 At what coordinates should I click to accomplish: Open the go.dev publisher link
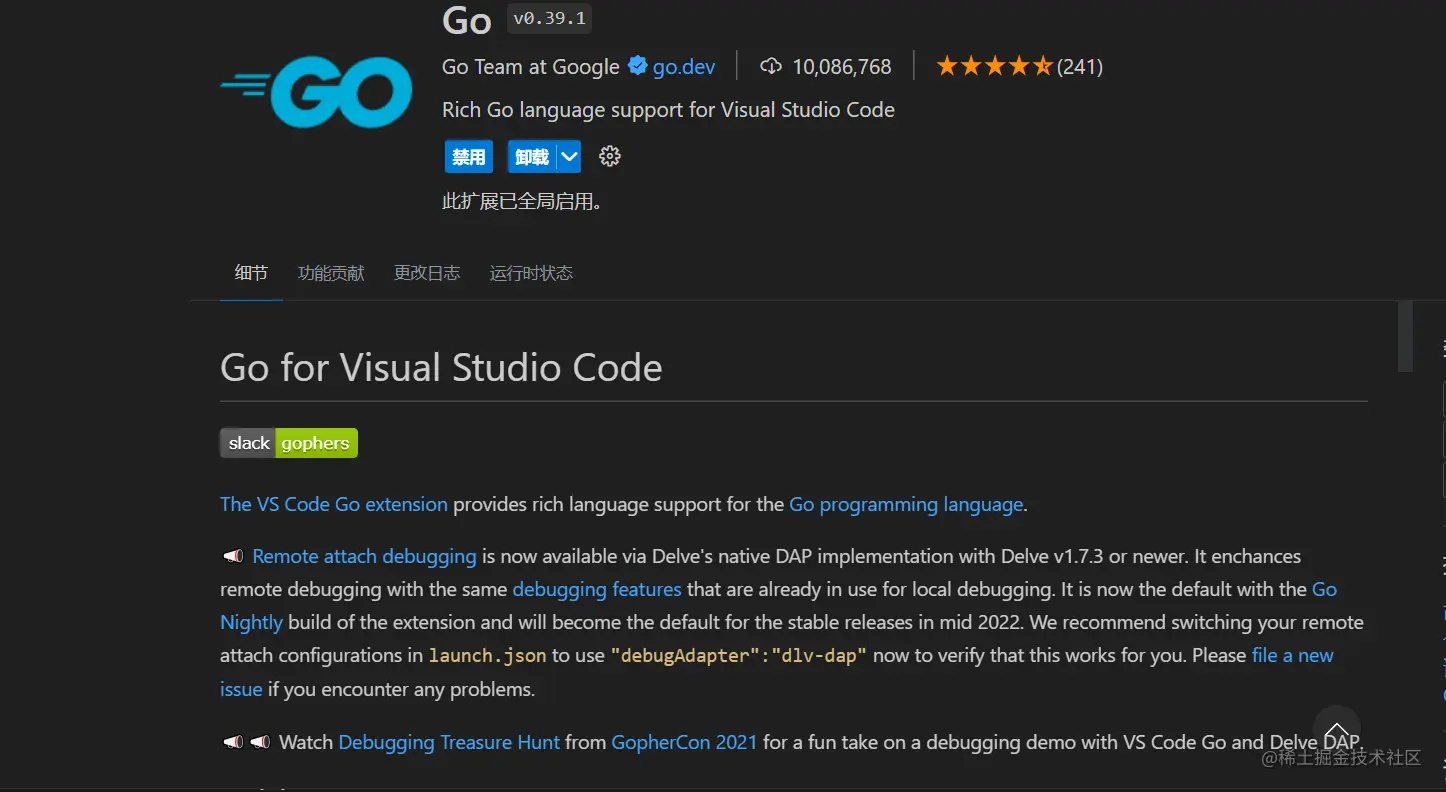(x=684, y=67)
